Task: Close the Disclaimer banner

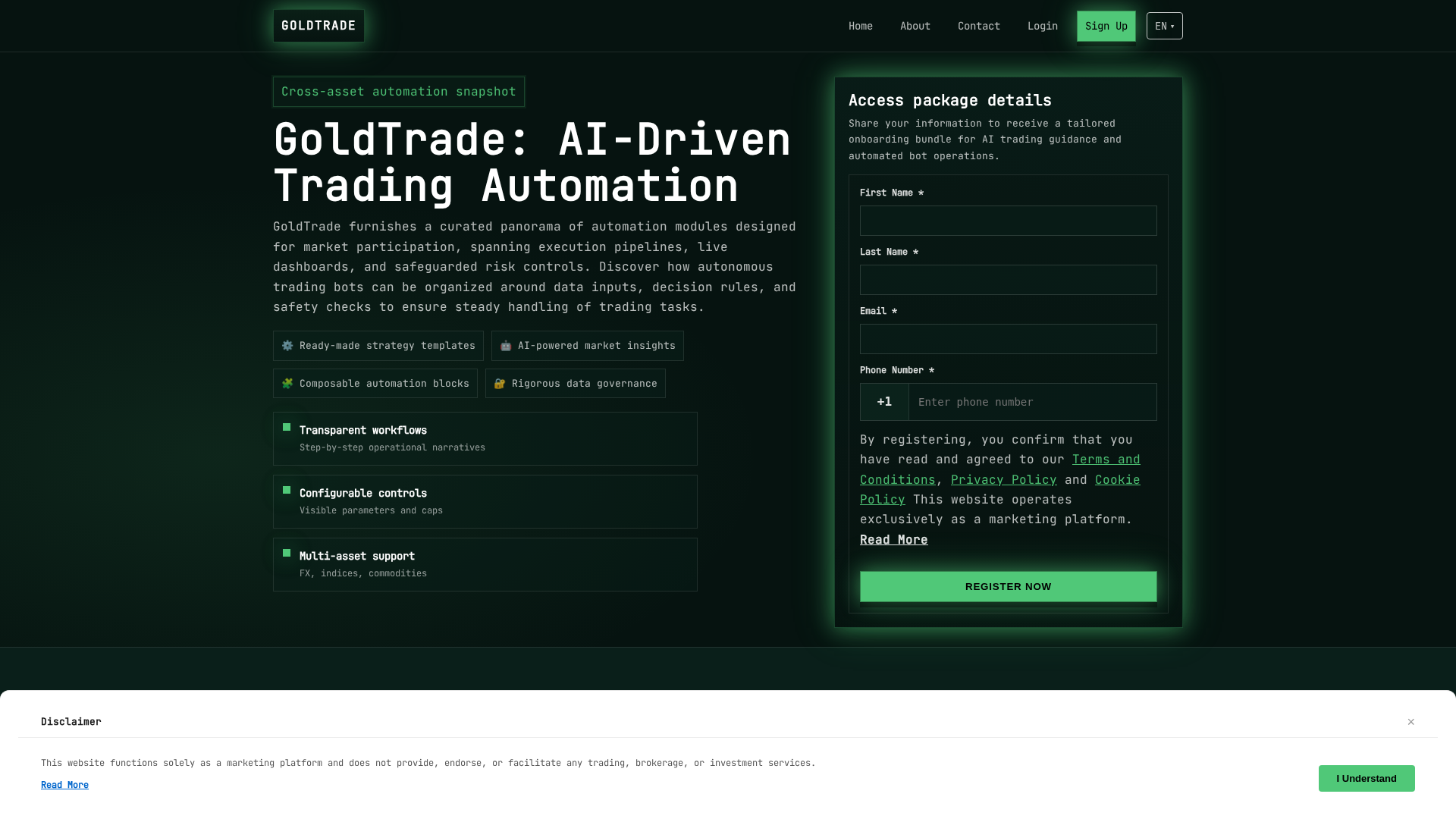Action: 1411,722
